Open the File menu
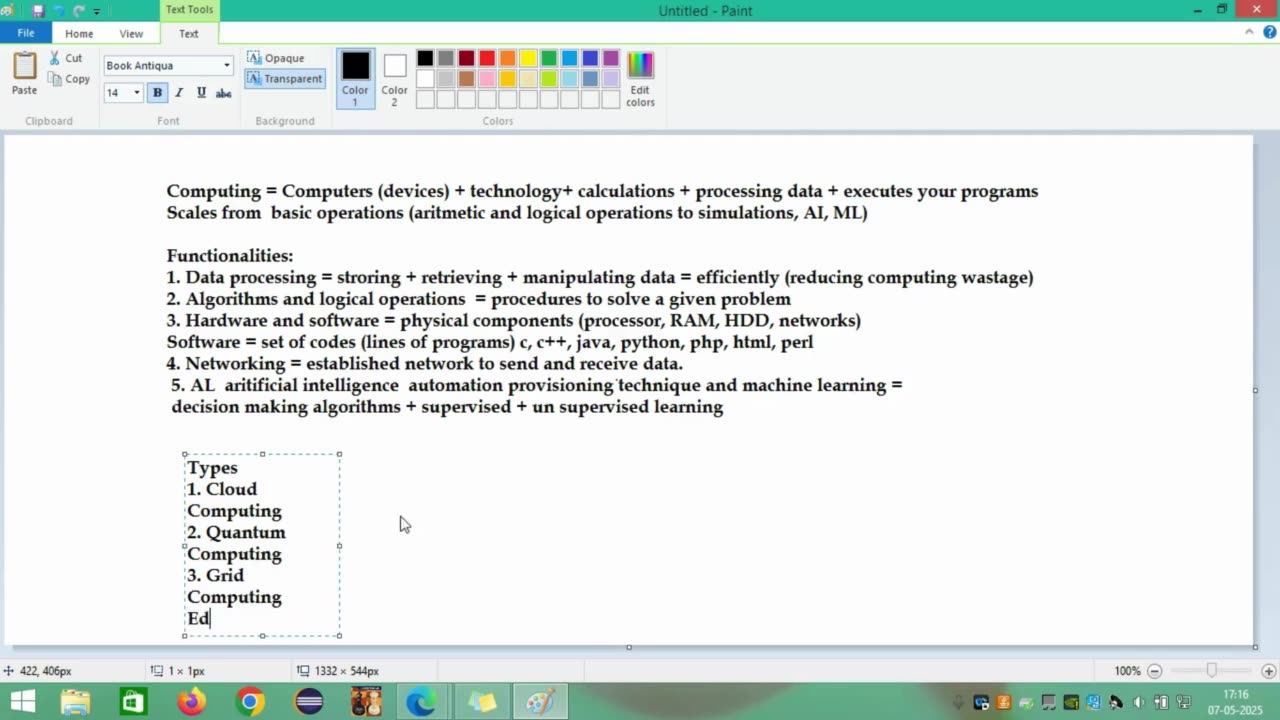 (26, 33)
